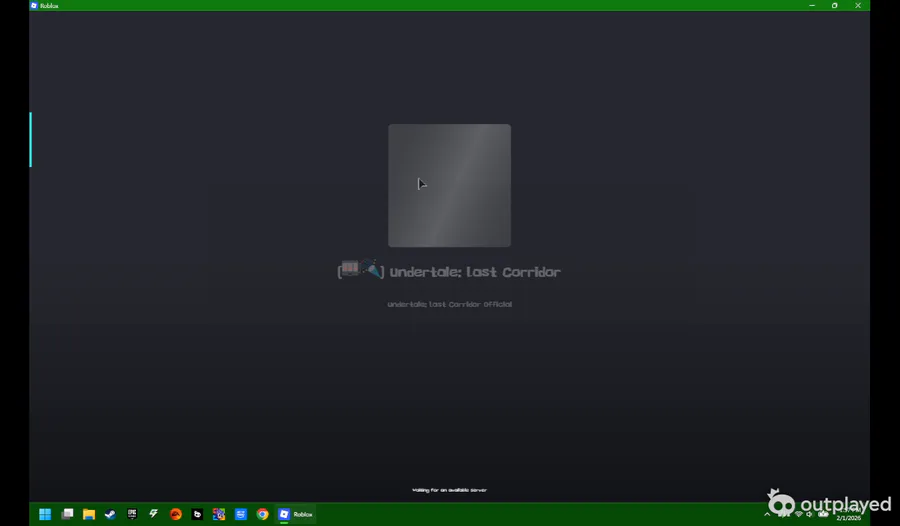
Task: Open the Windows Start menu
Action: [x=45, y=514]
